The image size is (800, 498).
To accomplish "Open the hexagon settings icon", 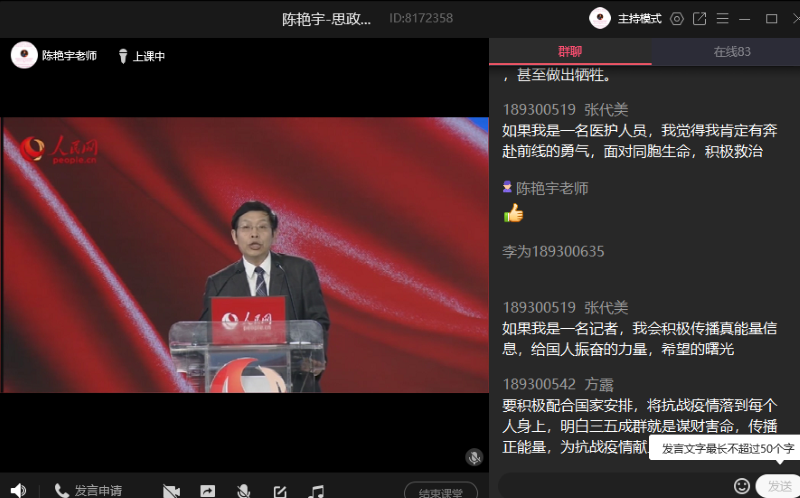I will [x=677, y=18].
